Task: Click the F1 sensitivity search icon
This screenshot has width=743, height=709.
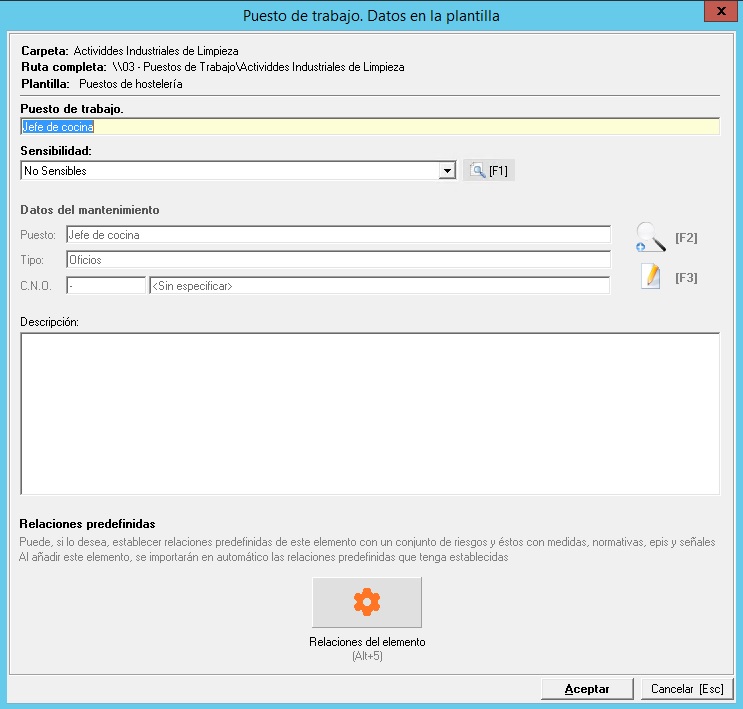Action: point(478,171)
